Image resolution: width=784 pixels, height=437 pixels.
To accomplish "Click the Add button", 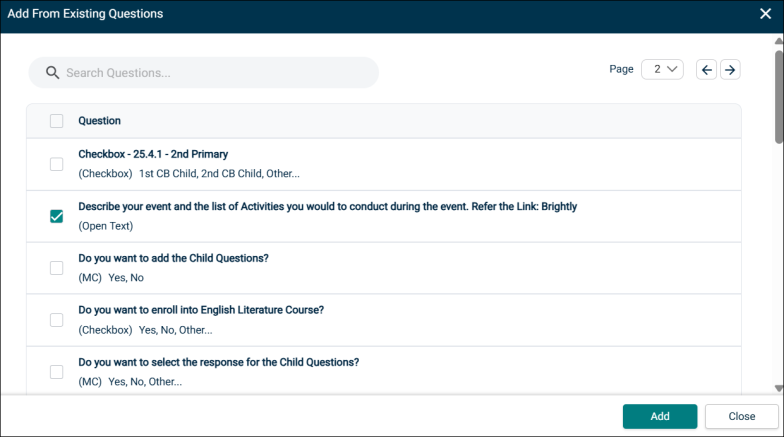I will pos(660,416).
